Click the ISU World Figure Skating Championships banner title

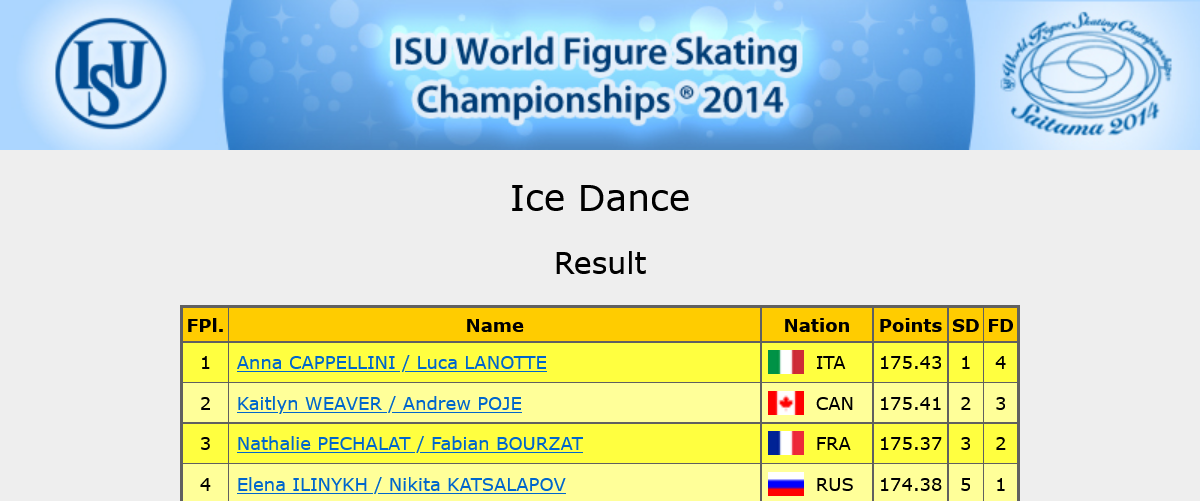[x=596, y=75]
